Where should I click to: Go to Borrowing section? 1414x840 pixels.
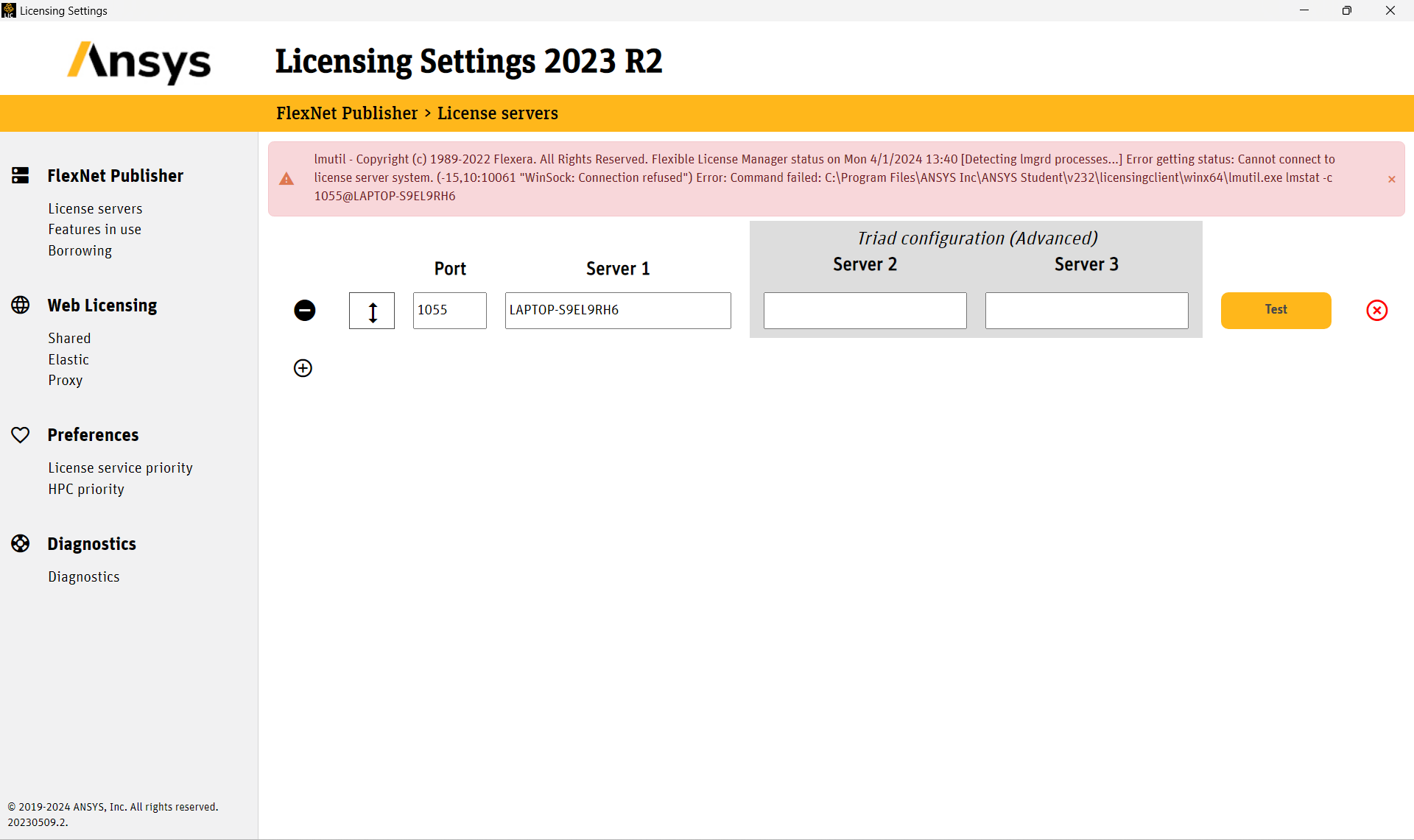click(80, 250)
